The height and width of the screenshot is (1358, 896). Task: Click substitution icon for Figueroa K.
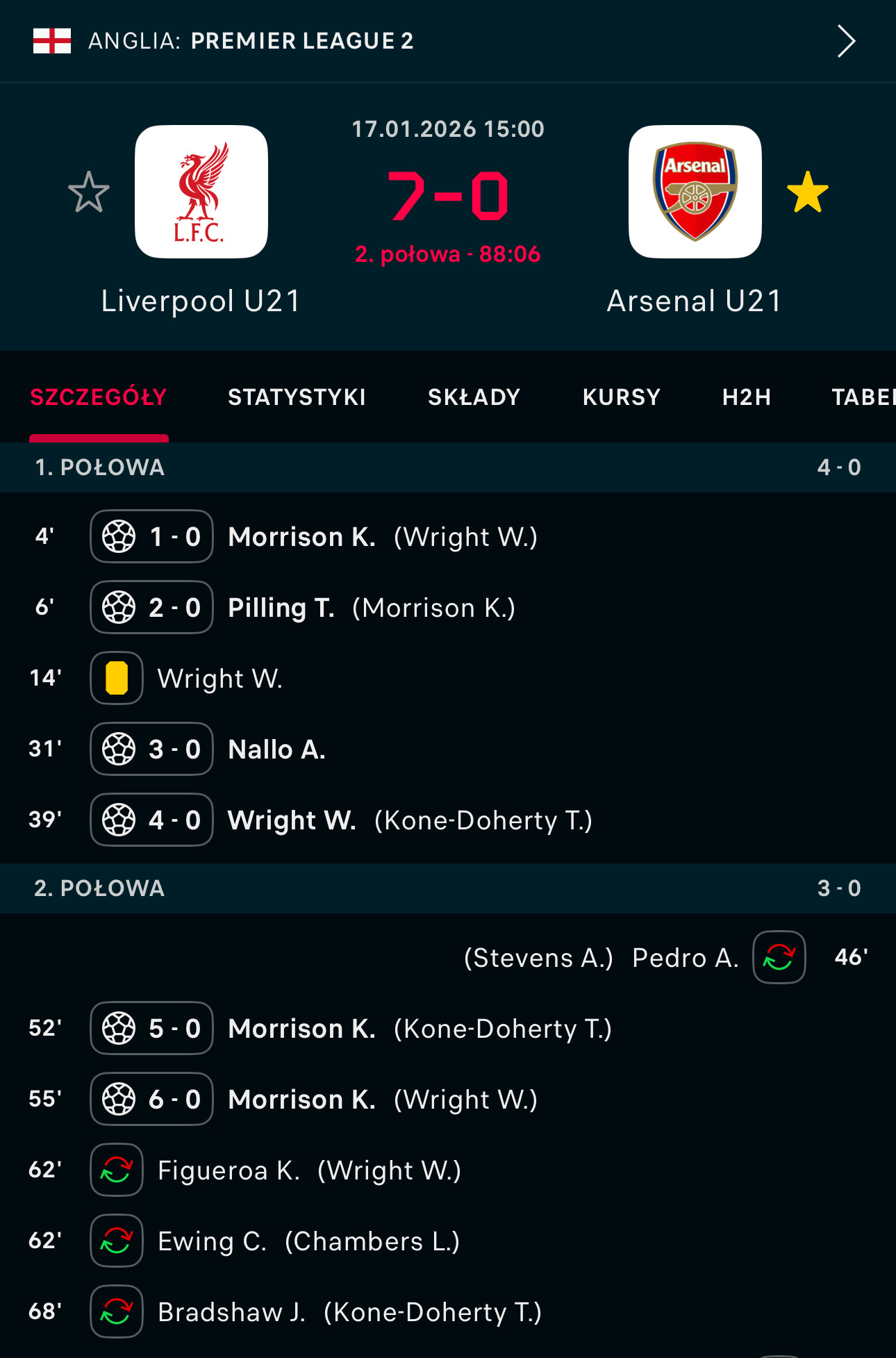pos(117,1170)
